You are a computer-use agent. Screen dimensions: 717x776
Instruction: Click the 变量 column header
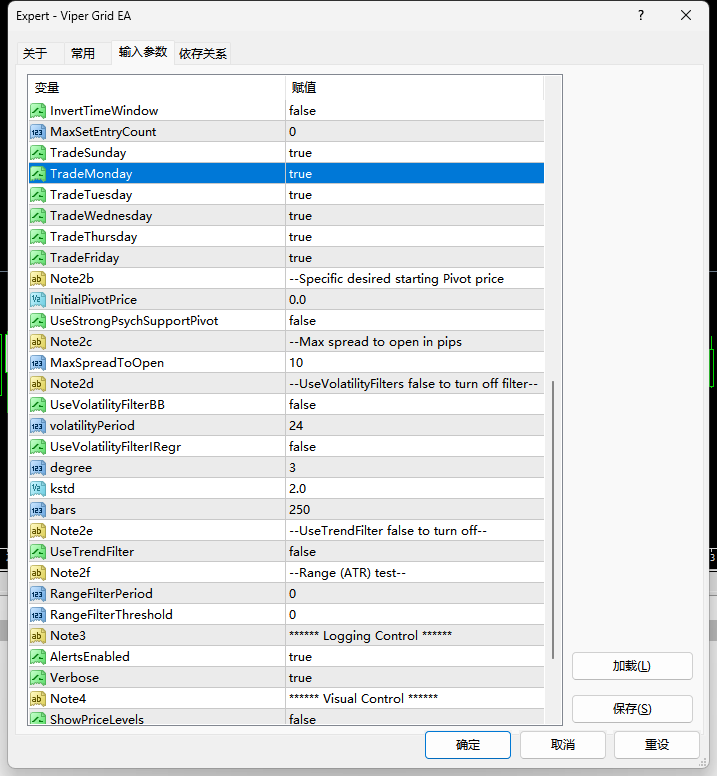pos(157,88)
